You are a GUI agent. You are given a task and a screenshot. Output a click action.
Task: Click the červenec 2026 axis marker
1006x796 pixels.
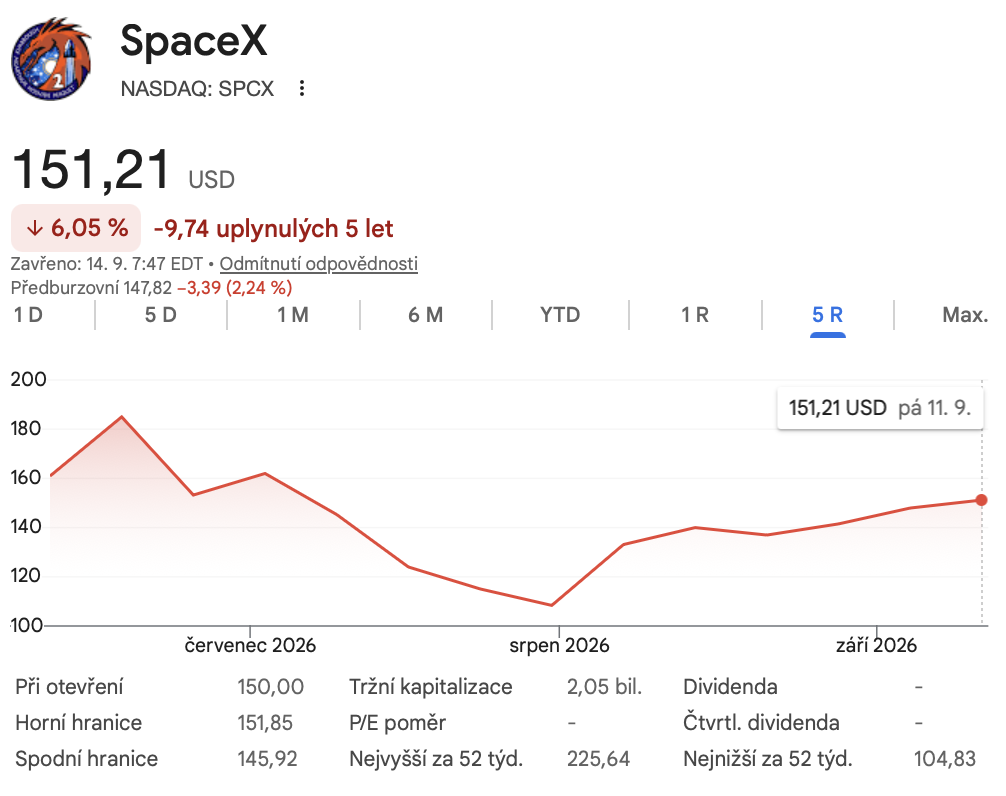250,645
